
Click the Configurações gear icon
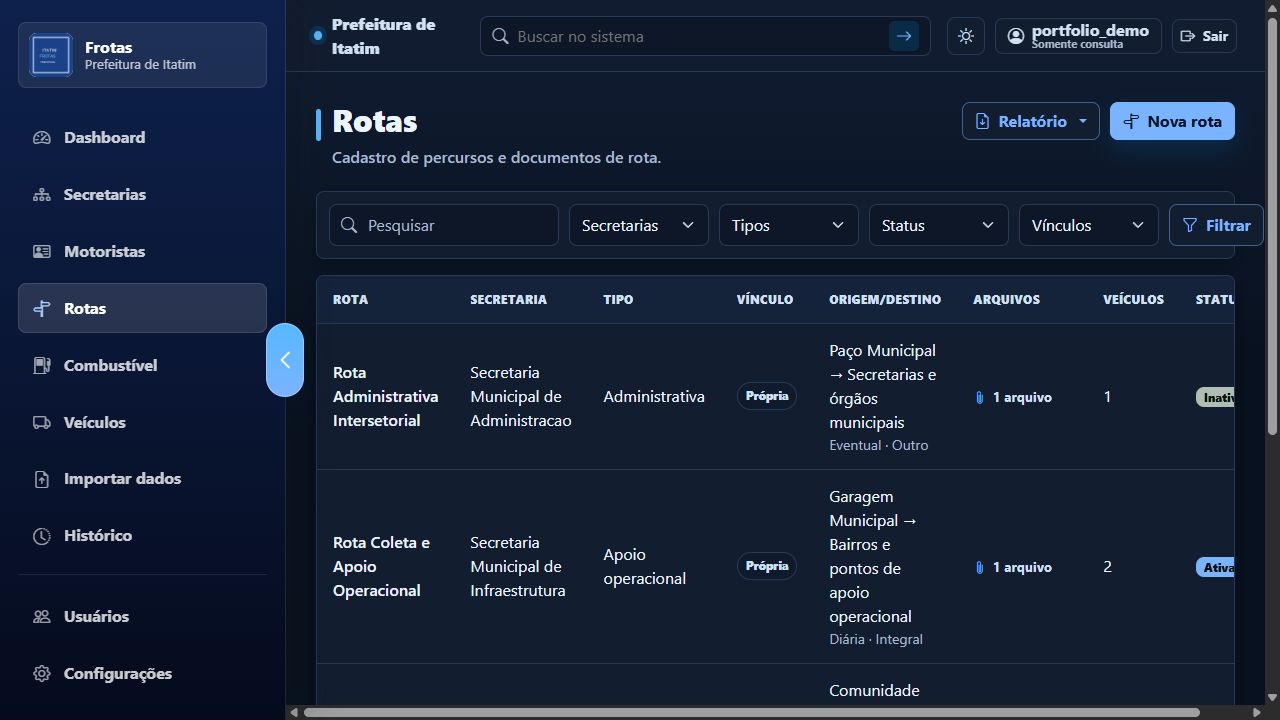coord(42,674)
